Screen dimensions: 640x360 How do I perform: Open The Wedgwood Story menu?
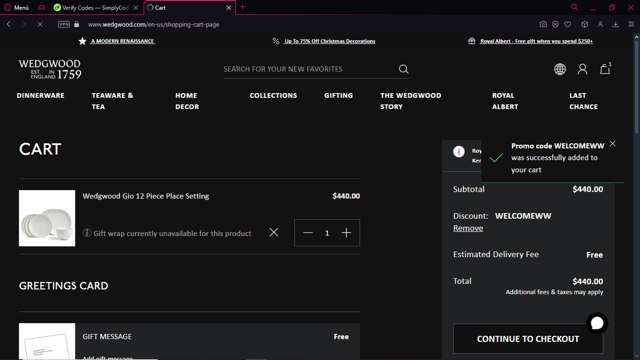(411, 101)
